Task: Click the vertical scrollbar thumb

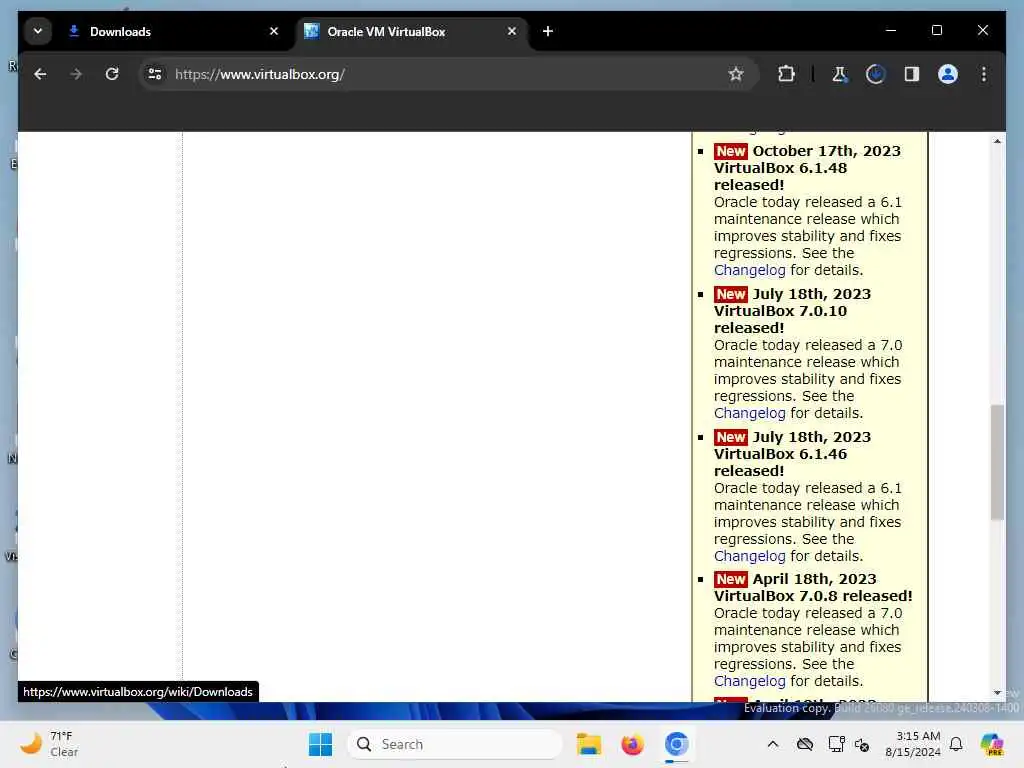Action: [x=997, y=462]
